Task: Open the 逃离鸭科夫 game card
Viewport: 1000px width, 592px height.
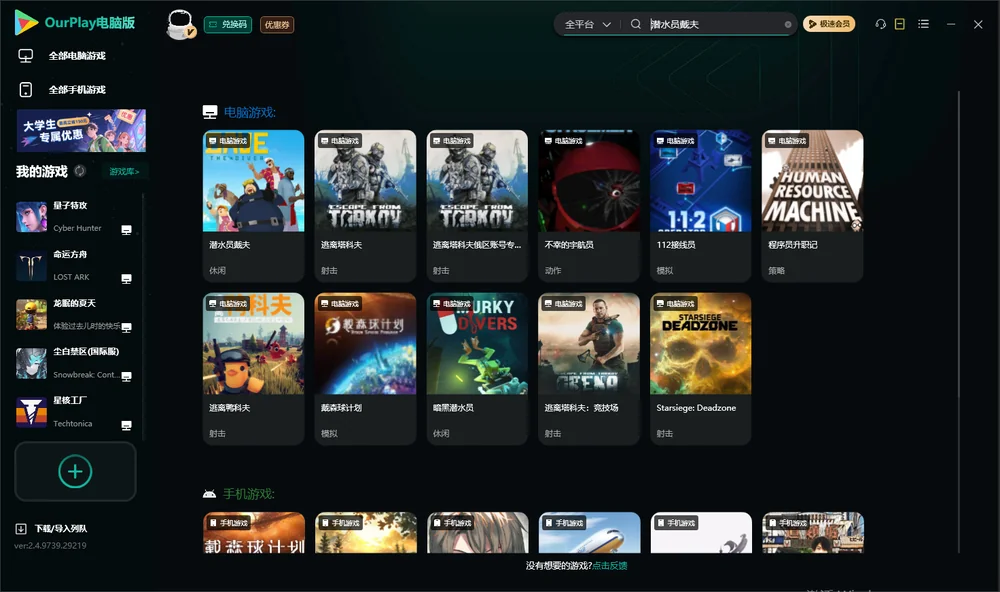Action: click(x=253, y=369)
